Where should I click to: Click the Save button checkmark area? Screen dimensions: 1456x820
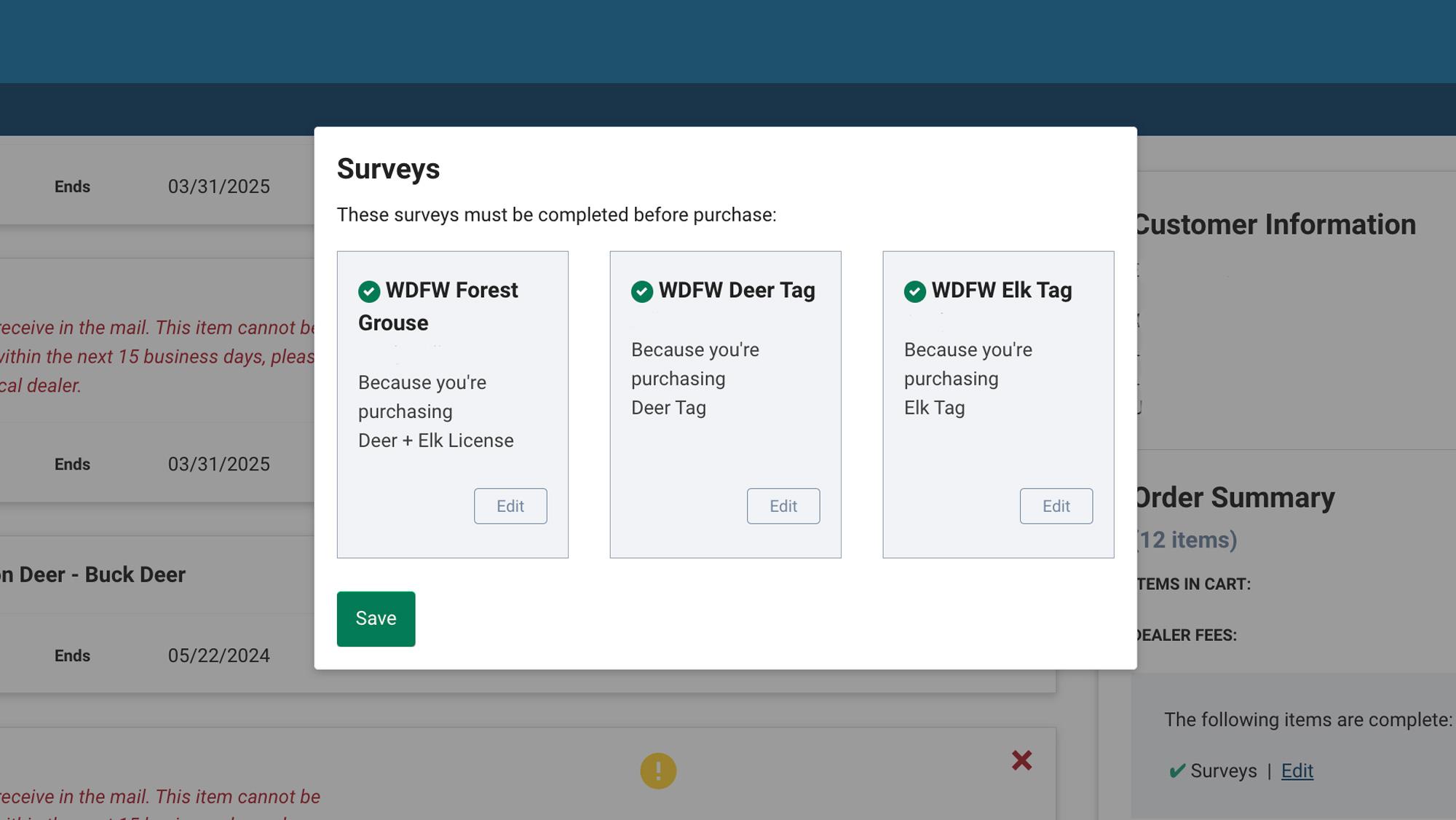tap(376, 618)
